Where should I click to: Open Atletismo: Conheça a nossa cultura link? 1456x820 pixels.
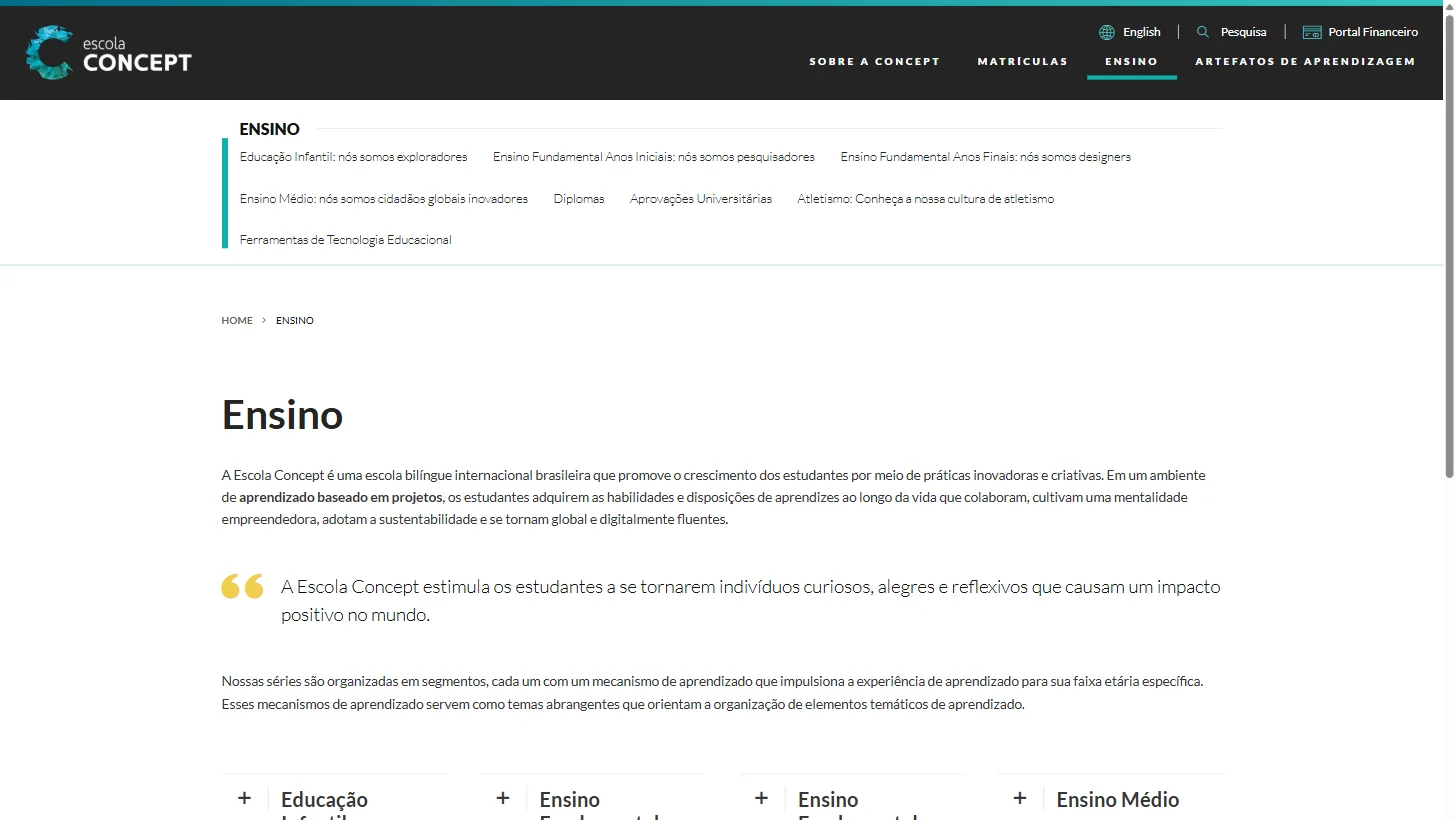(926, 199)
